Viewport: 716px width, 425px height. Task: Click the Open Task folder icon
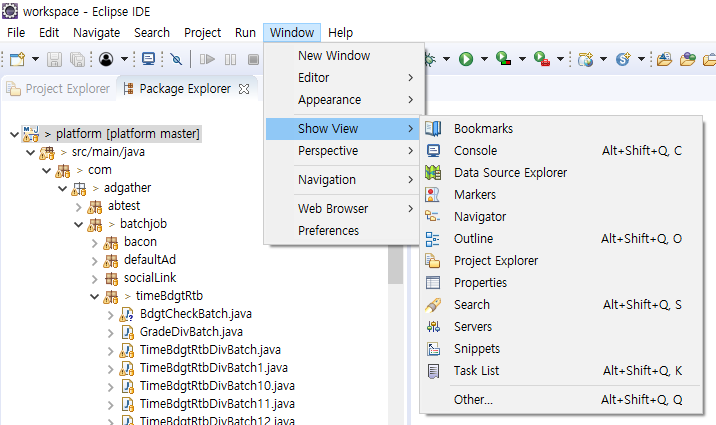[688, 59]
